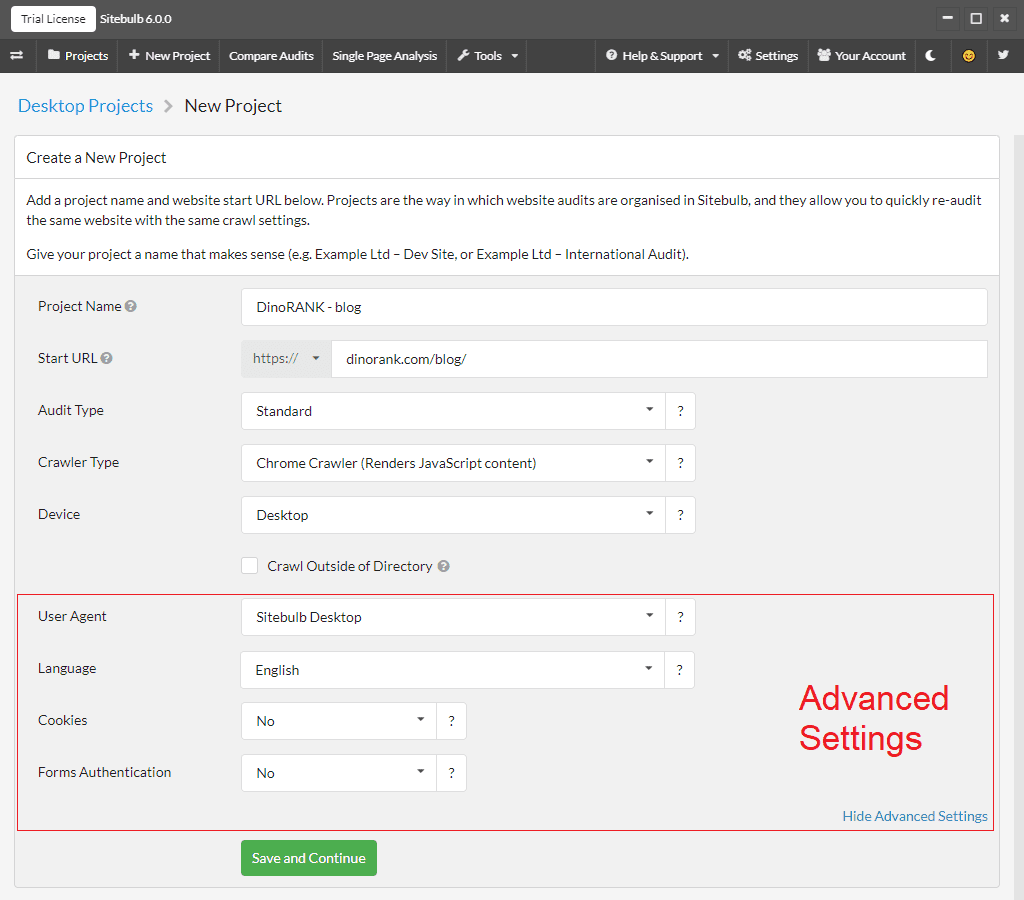Click the Trial License badge
Screen dimensions: 1024x900
pos(54,19)
